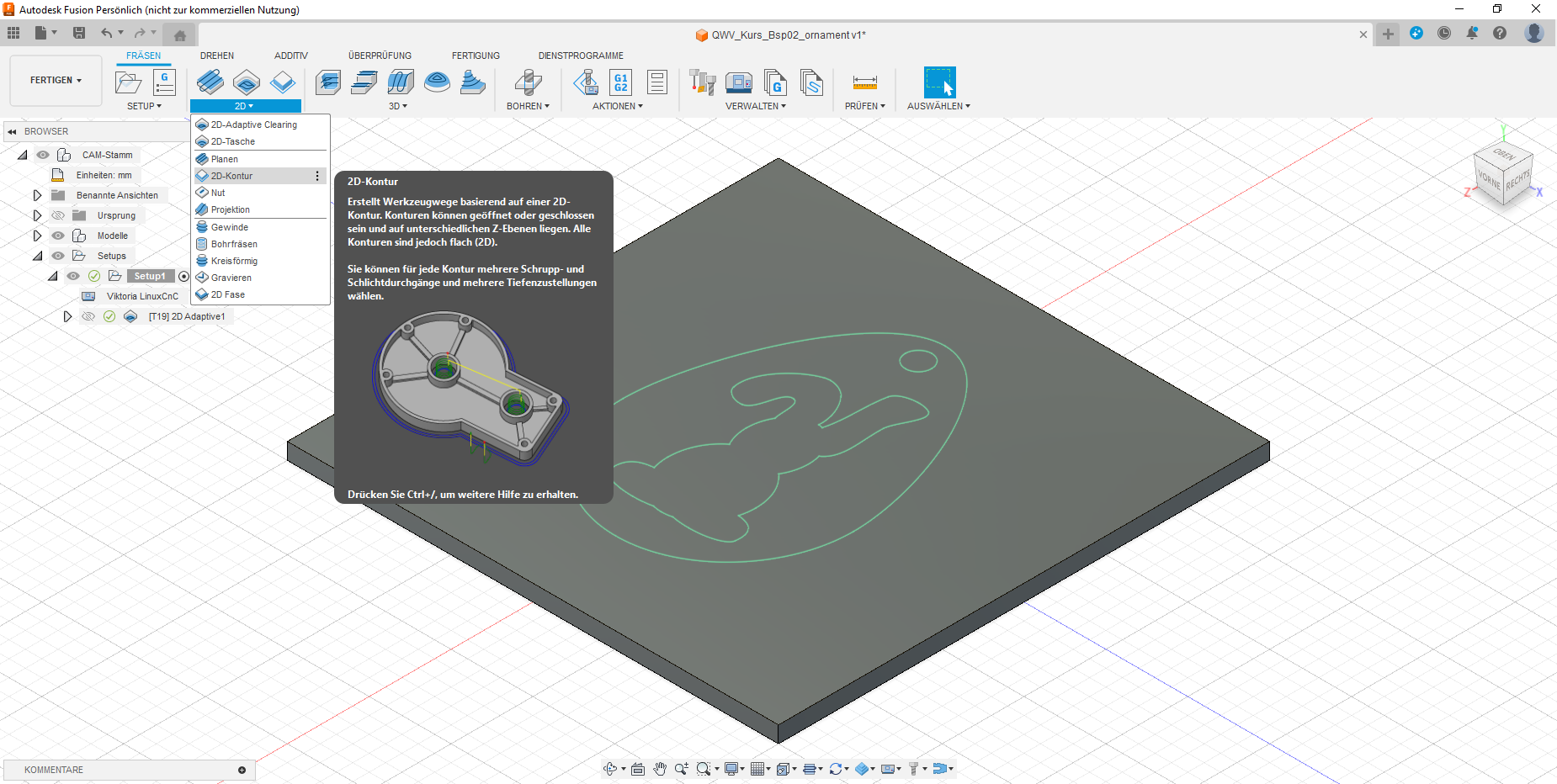The height and width of the screenshot is (784, 1557).
Task: Switch to the DREHEN ribbon tab
Action: pos(217,56)
